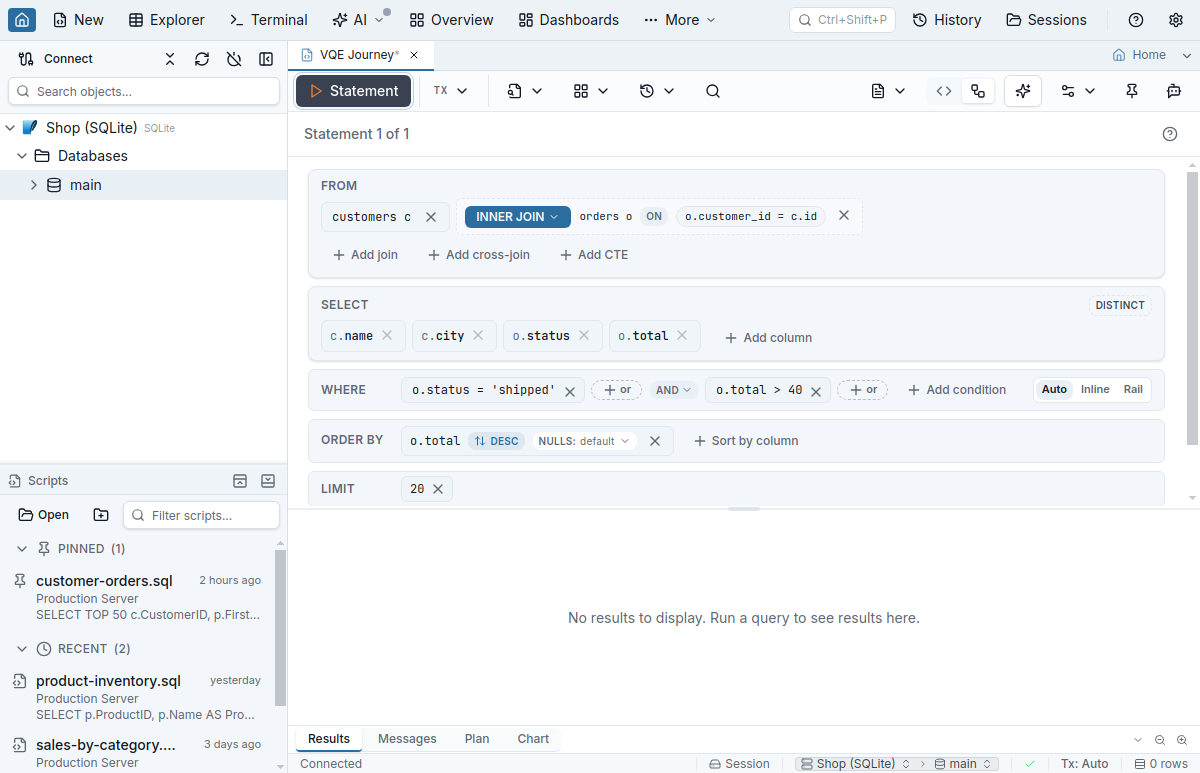The width and height of the screenshot is (1200, 773).
Task: Delete the o.status = 'shipped' condition
Action: (570, 391)
